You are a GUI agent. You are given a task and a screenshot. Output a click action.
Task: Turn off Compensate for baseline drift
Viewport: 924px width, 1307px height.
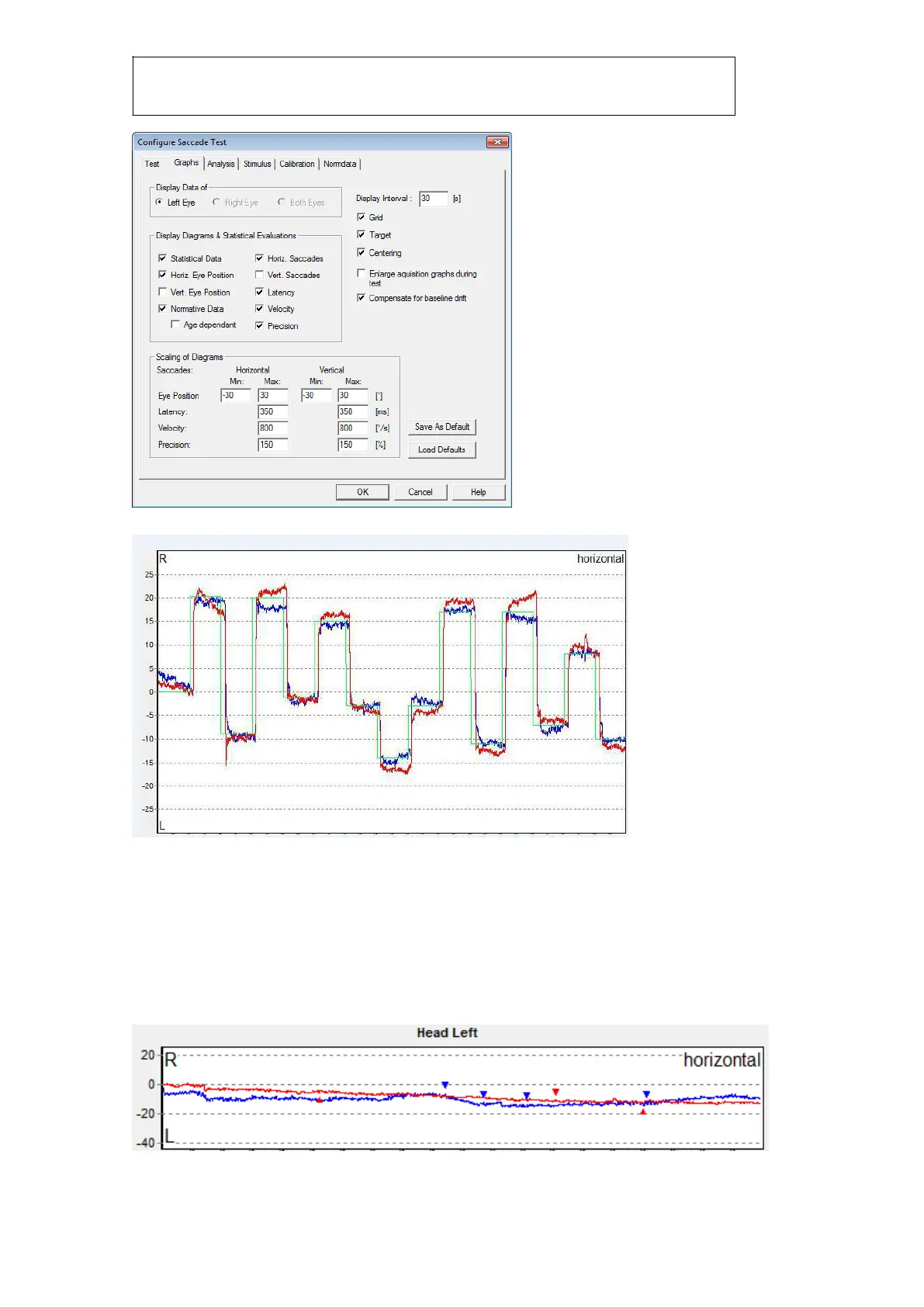(x=361, y=298)
